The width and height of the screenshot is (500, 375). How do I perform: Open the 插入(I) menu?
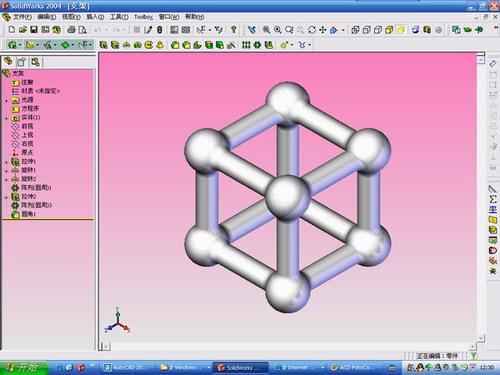pyautogui.click(x=95, y=17)
